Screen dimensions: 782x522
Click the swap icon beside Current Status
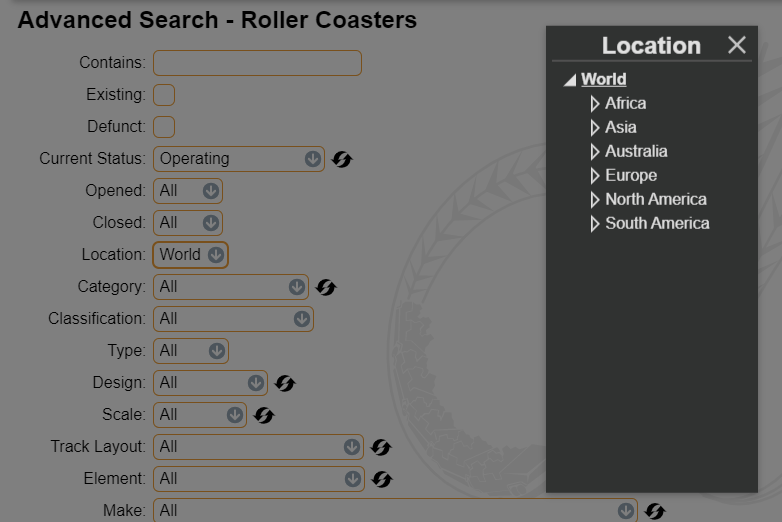(x=342, y=159)
